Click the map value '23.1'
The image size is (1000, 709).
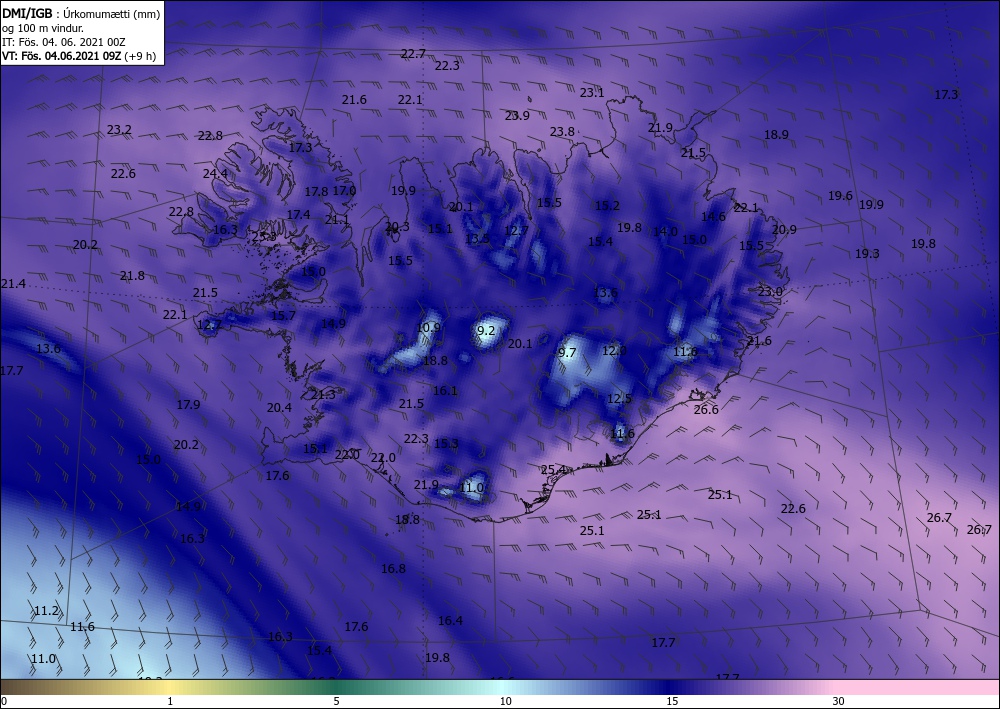[x=592, y=92]
